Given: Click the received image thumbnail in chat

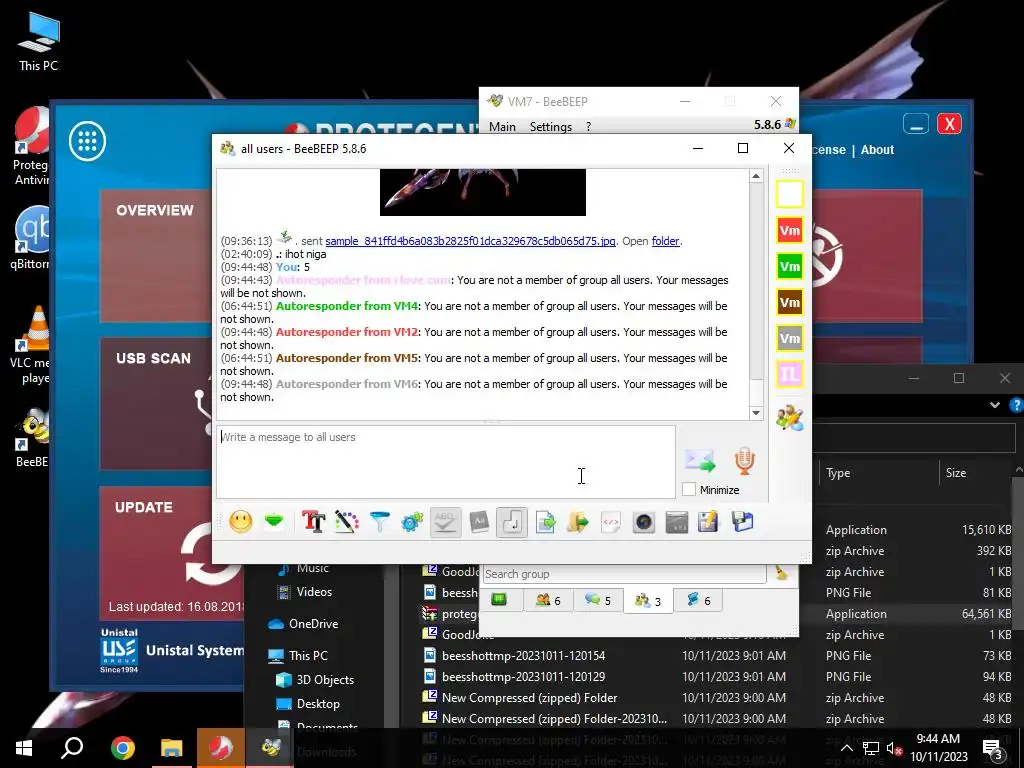Looking at the screenshot, I should click(483, 192).
